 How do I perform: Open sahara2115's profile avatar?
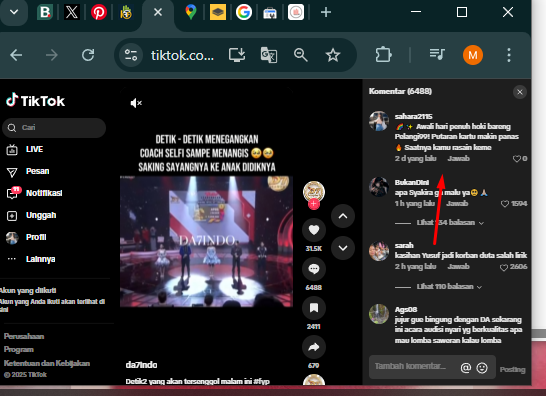tap(379, 121)
